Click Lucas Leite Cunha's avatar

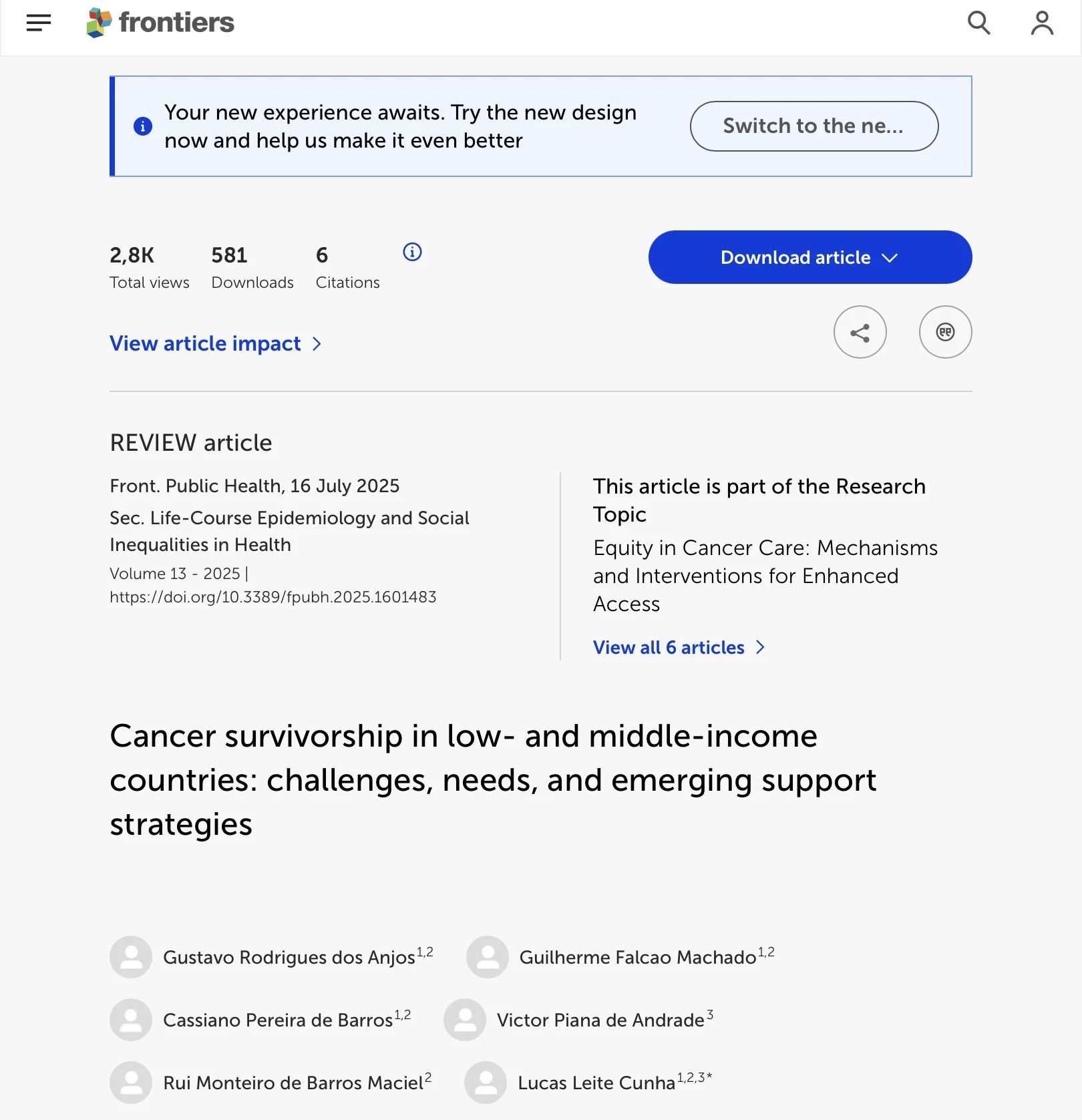[x=486, y=1083]
